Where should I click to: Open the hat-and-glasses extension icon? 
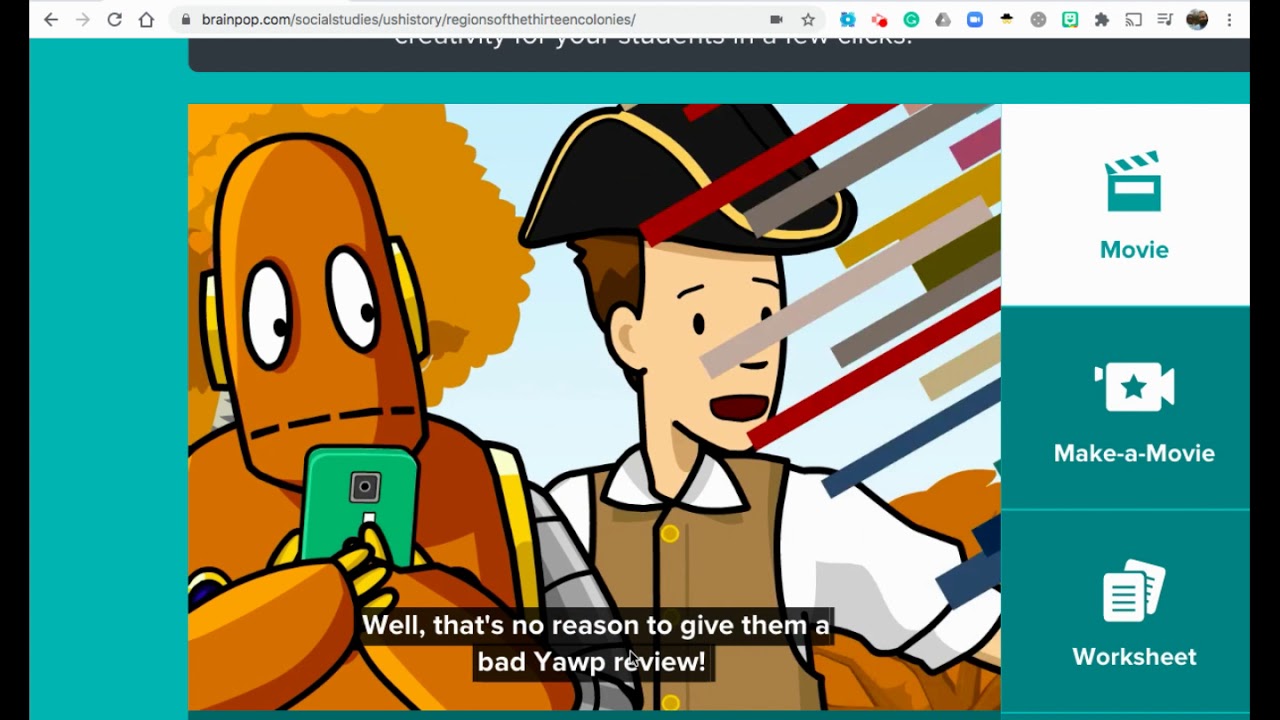point(1007,19)
